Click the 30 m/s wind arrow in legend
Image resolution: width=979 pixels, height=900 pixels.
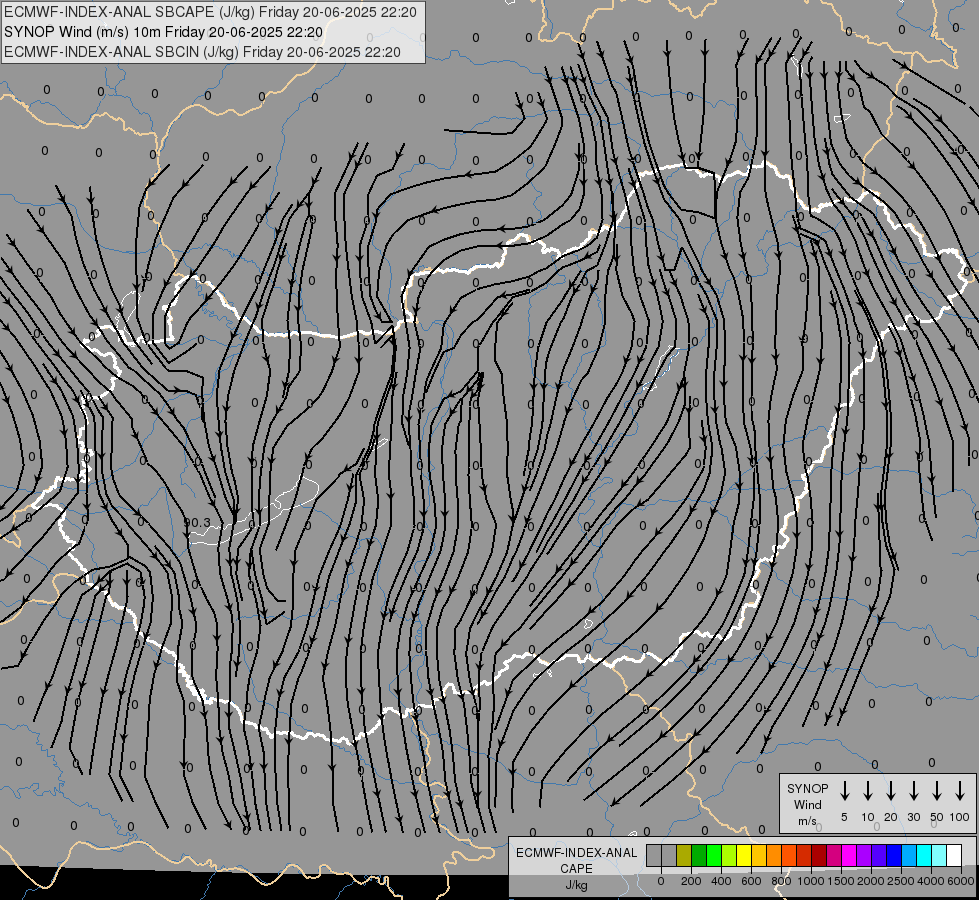pyautogui.click(x=913, y=791)
